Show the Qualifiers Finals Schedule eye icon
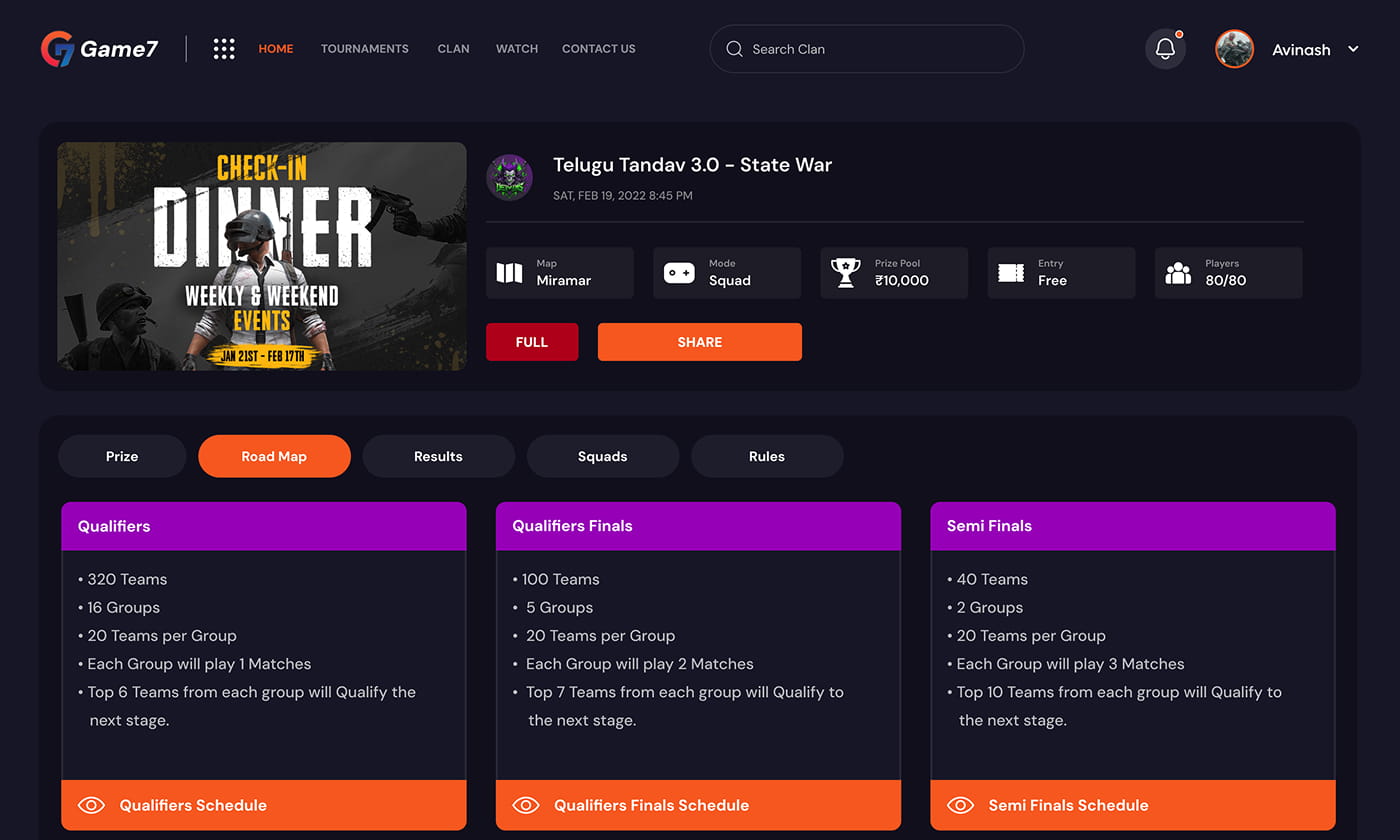 tap(526, 805)
